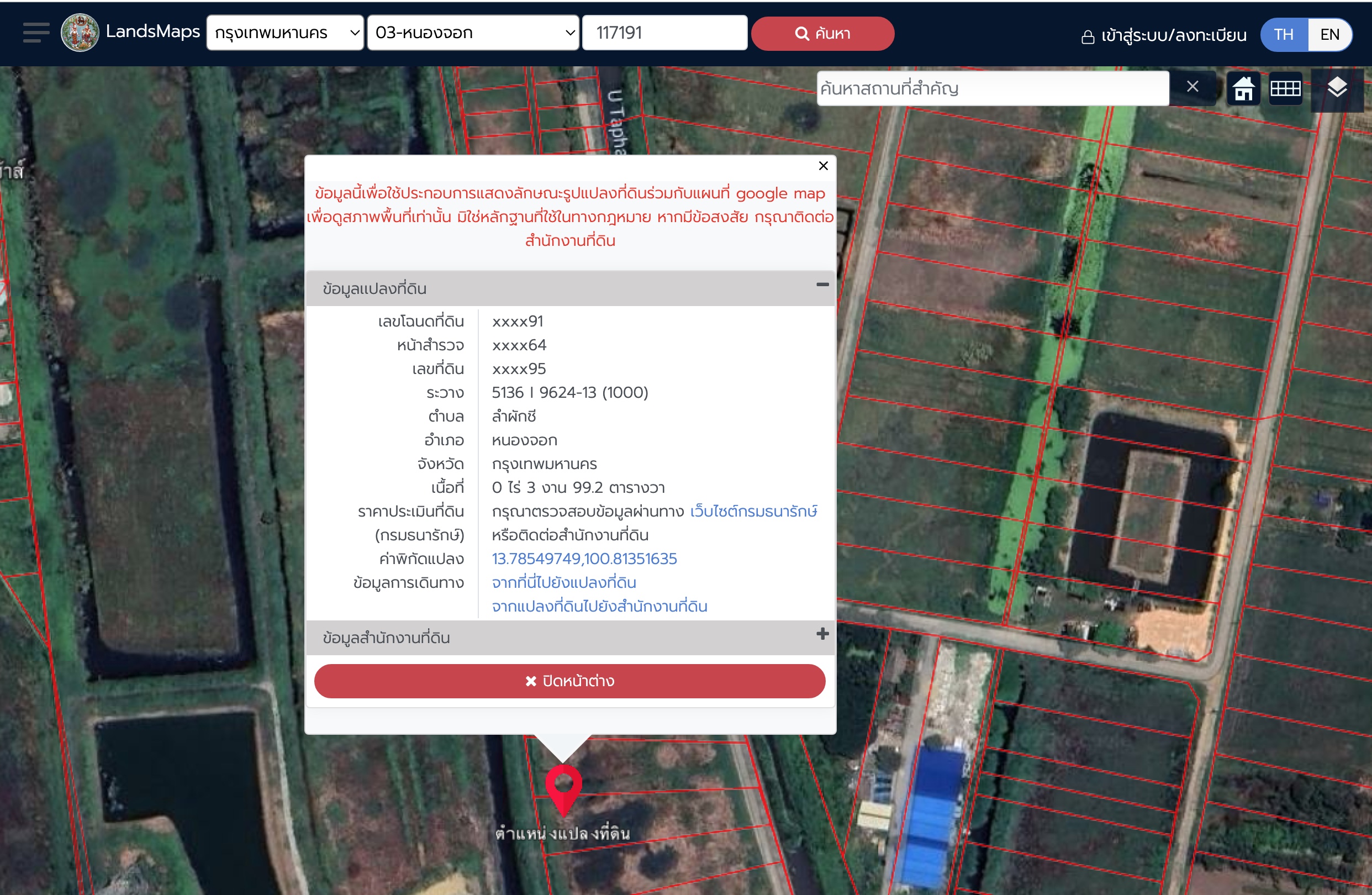
Task: Click the ปิดหน้าต่าง close window button
Action: coord(569,681)
